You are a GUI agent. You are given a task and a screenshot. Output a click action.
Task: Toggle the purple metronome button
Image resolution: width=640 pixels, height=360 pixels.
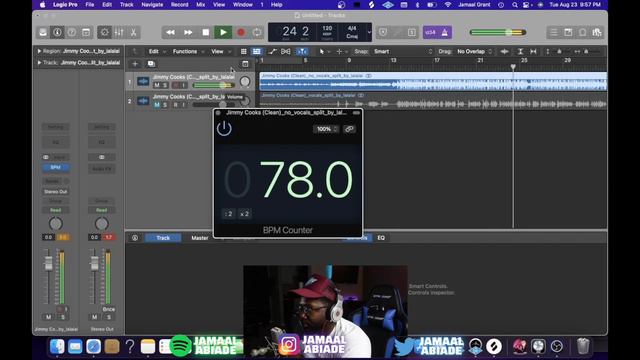[444, 32]
